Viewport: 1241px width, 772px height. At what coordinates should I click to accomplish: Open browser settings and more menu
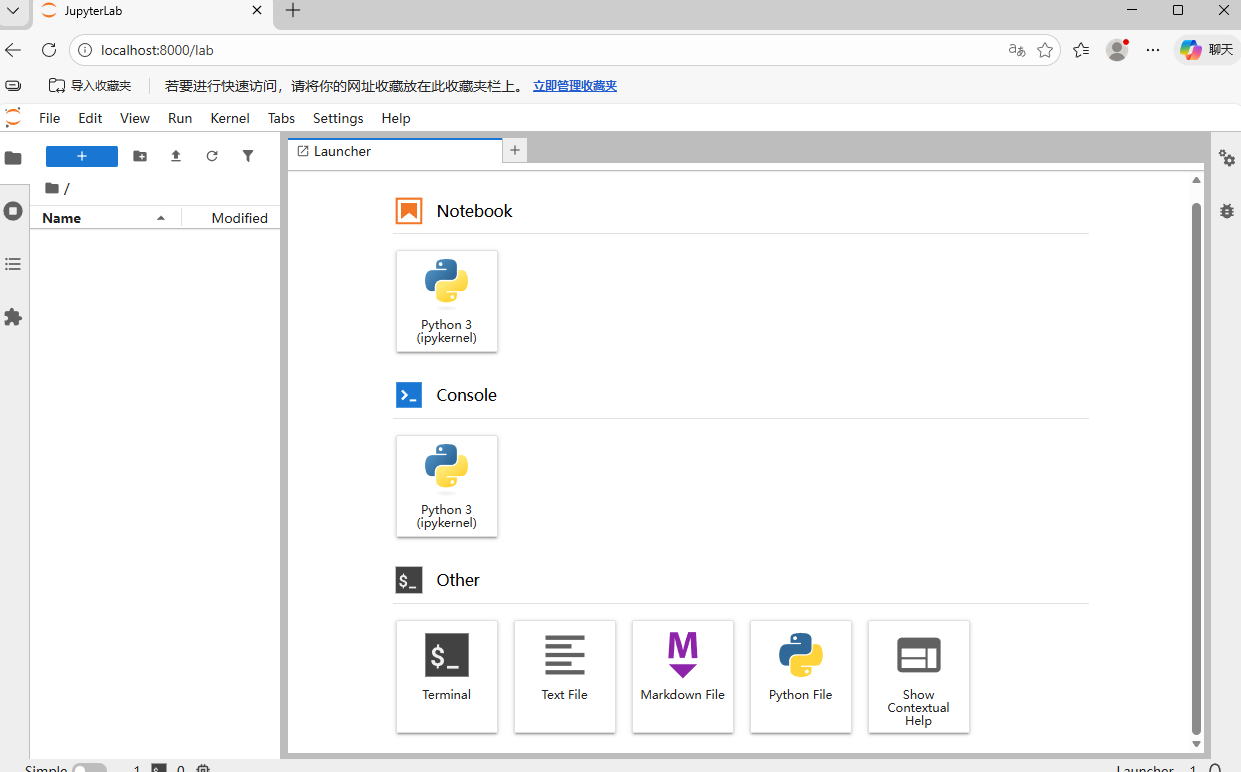[x=1153, y=50]
